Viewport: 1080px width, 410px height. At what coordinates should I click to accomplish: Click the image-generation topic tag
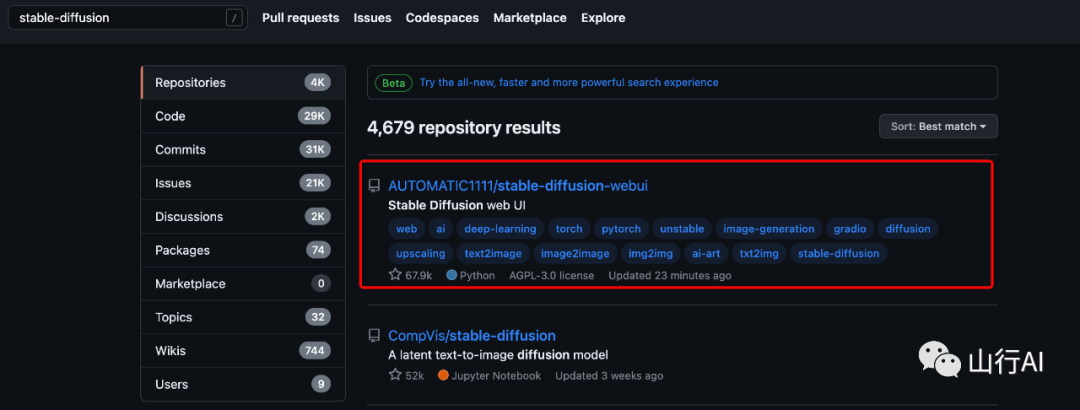(x=770, y=229)
